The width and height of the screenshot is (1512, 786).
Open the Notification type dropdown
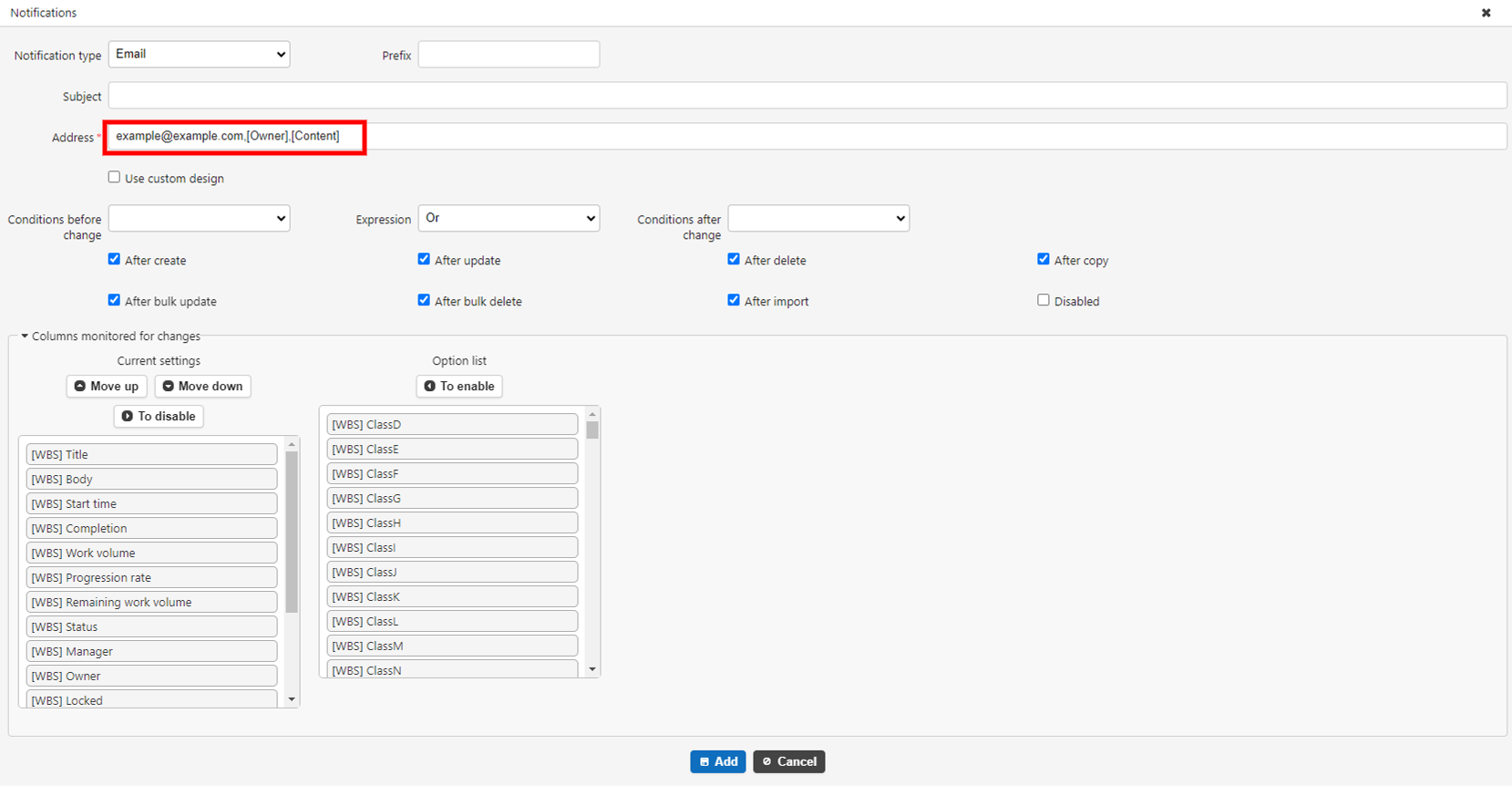coord(199,54)
